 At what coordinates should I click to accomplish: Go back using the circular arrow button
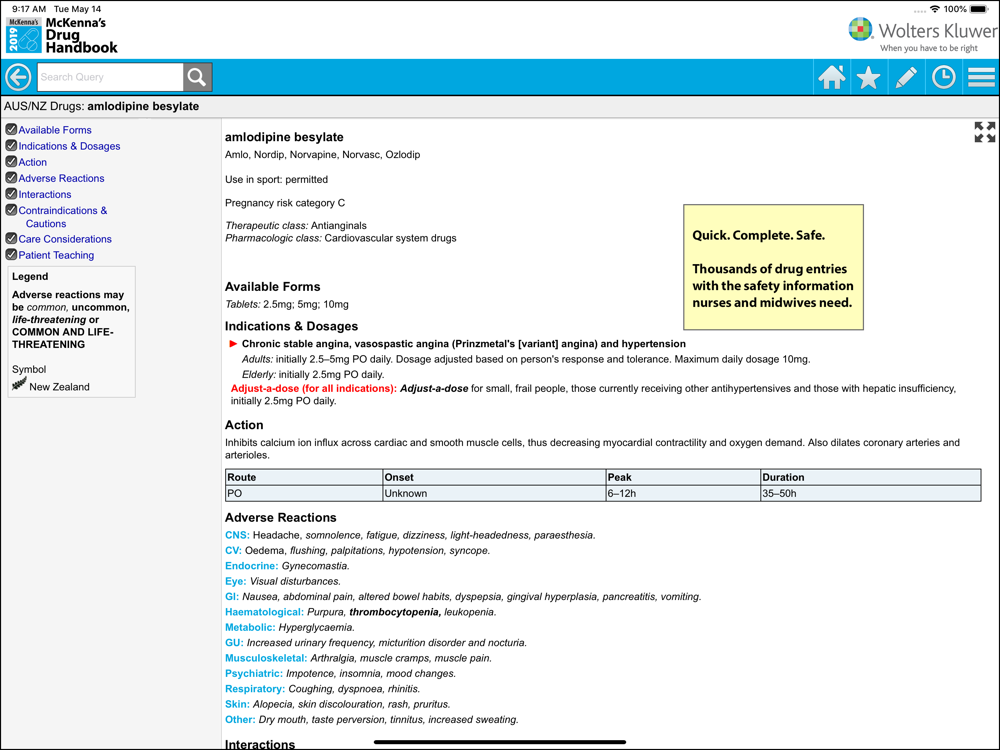coord(18,77)
